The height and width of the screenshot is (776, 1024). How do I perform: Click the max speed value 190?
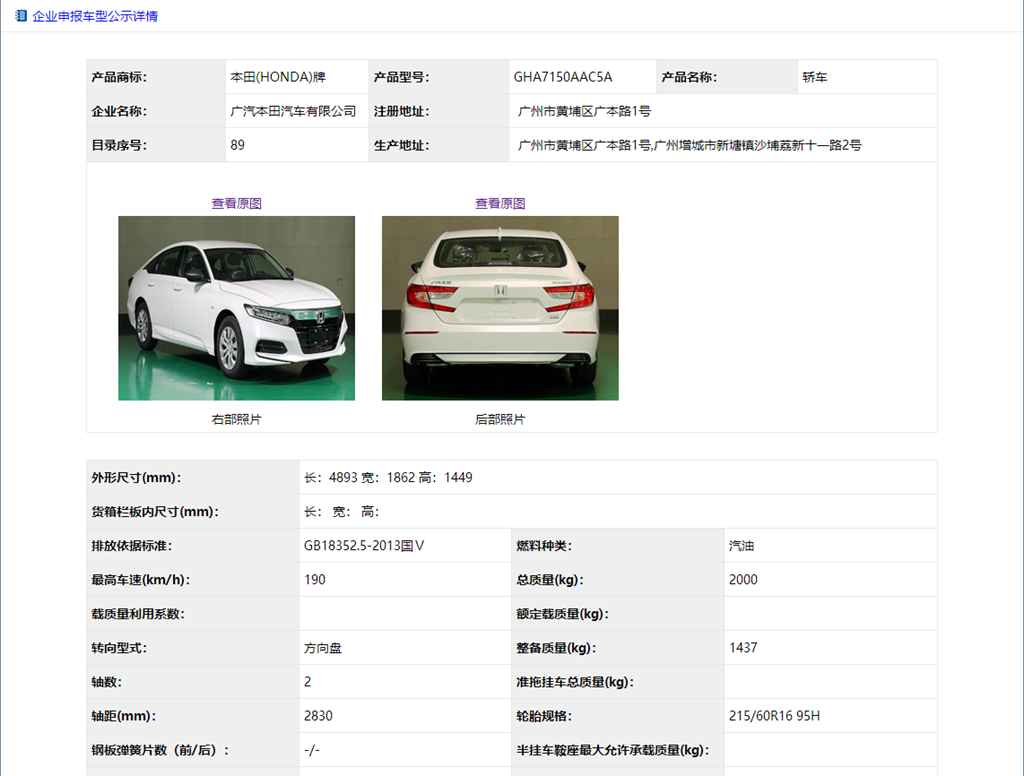pos(314,580)
